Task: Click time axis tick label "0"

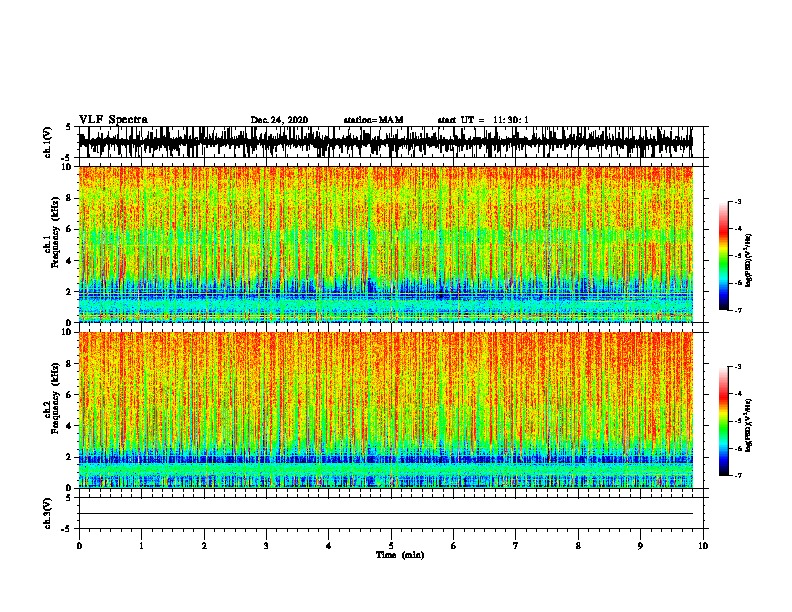Action: click(x=79, y=546)
